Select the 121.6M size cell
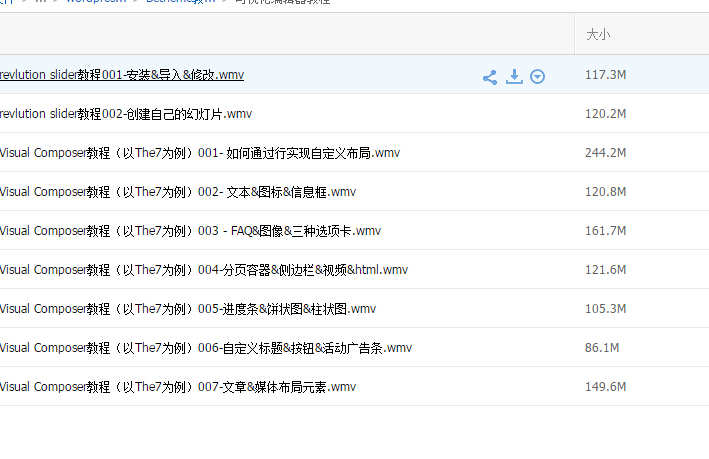The height and width of the screenshot is (459, 709). pyautogui.click(x=605, y=270)
